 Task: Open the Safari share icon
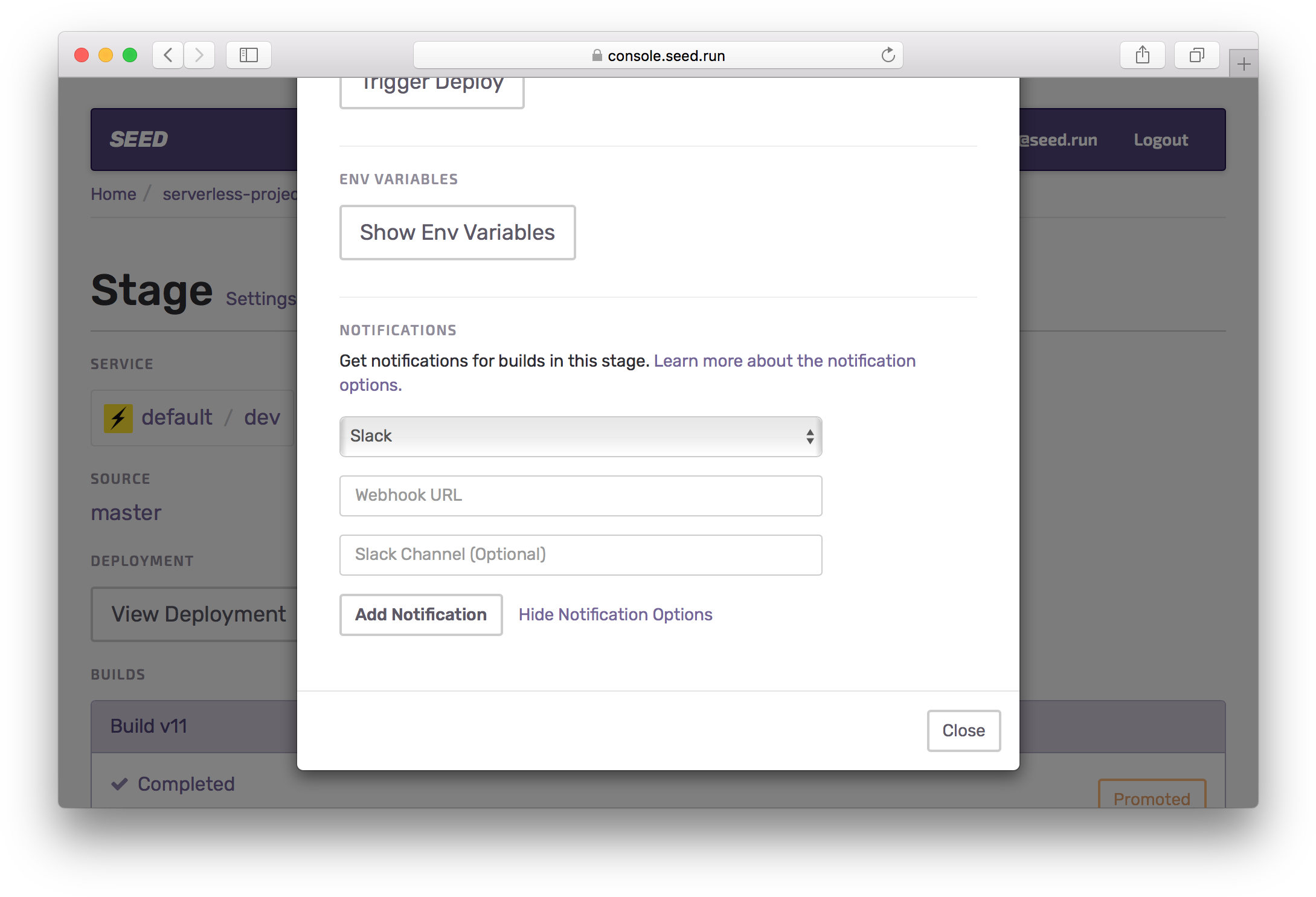(x=1142, y=56)
